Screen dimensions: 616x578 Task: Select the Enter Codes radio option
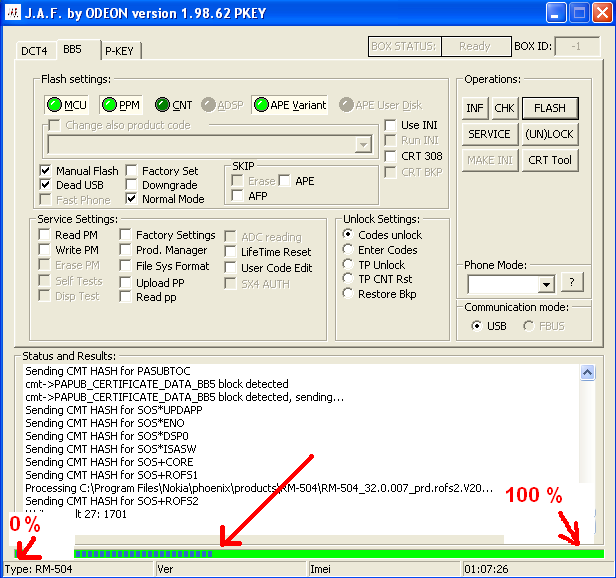[x=348, y=250]
